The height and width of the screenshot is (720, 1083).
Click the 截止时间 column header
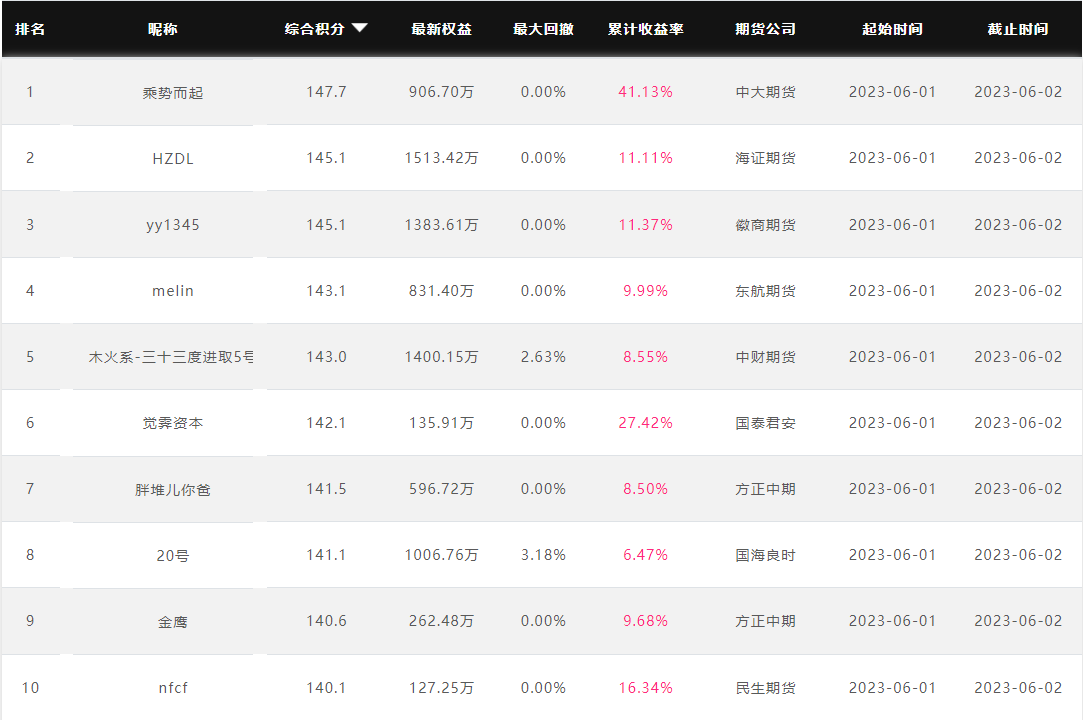pyautogui.click(x=1017, y=29)
